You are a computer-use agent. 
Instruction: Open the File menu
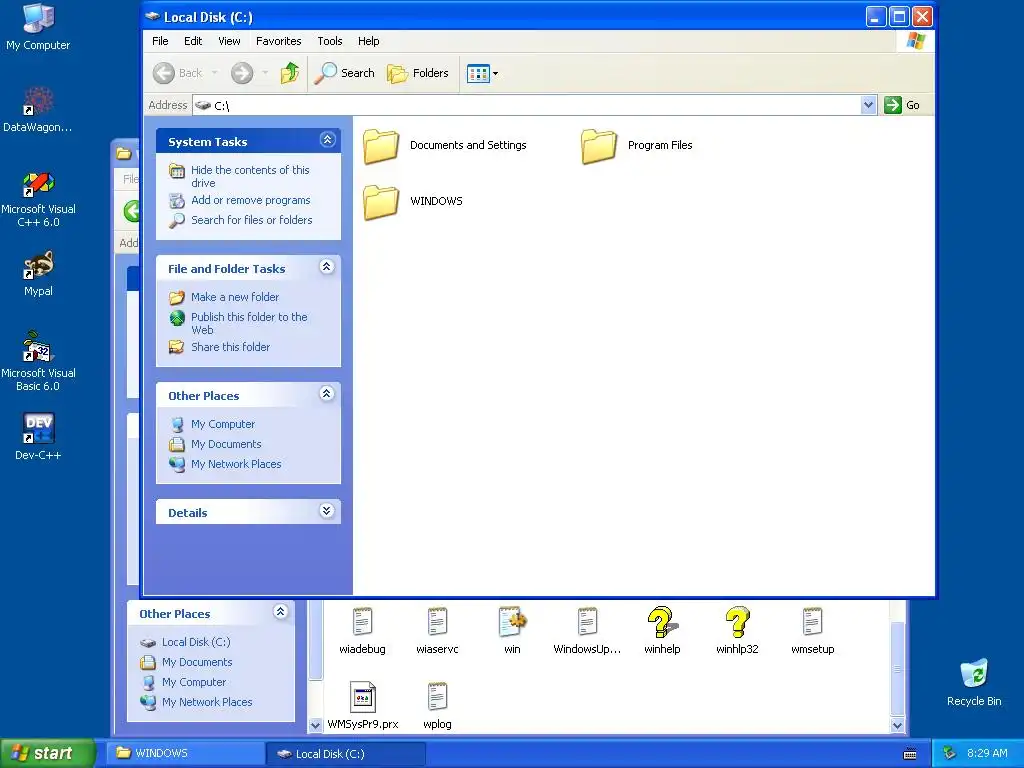[160, 41]
